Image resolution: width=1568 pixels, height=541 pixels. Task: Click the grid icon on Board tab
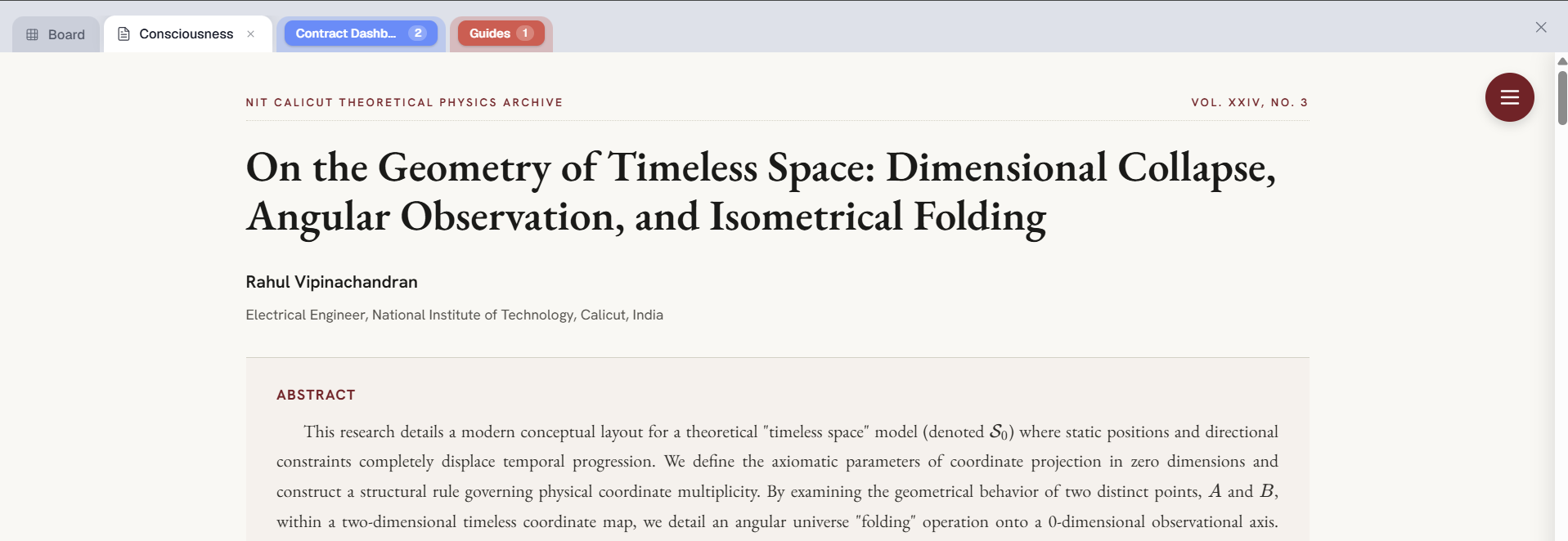coord(33,34)
